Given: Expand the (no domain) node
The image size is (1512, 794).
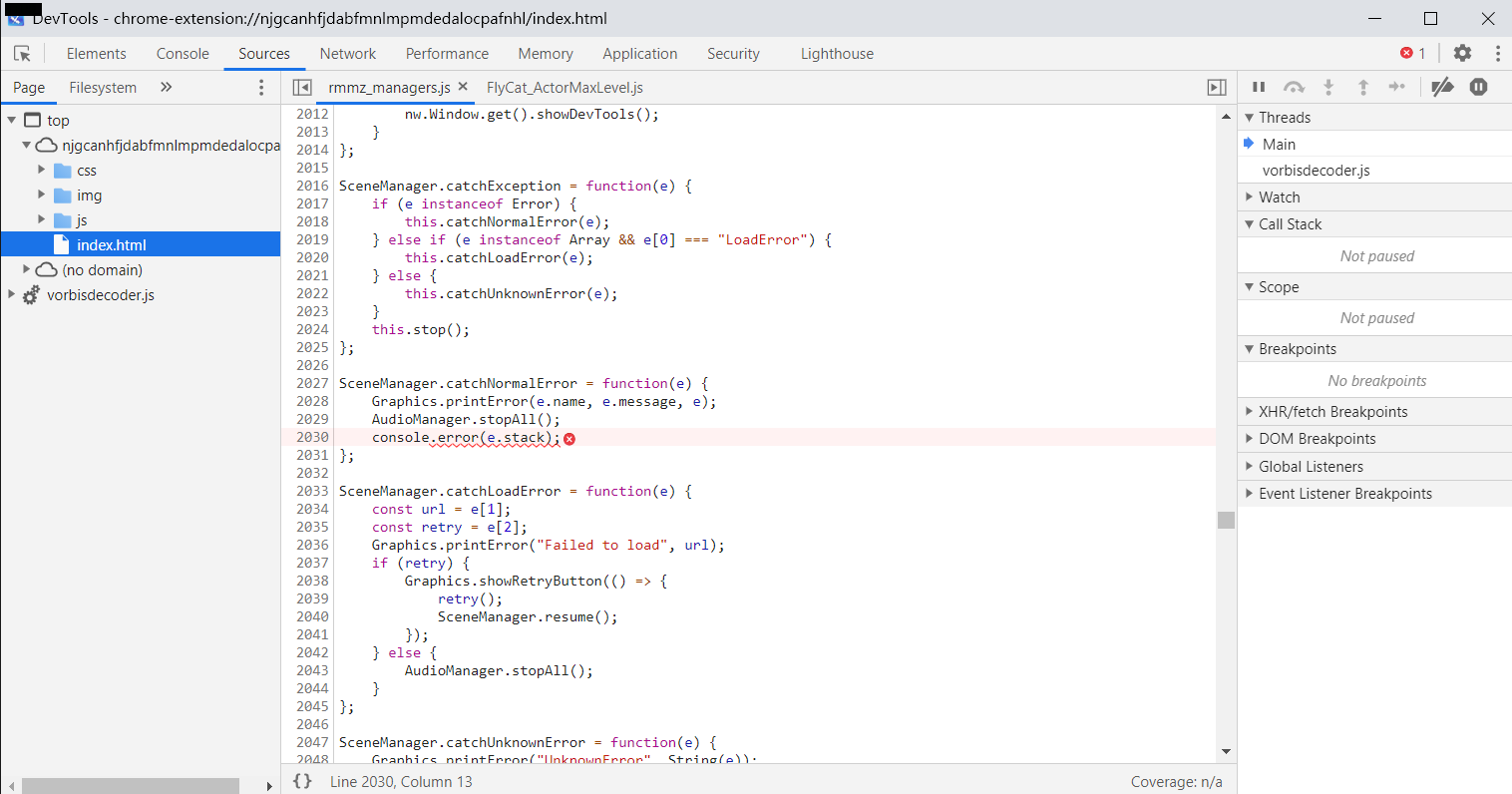Looking at the screenshot, I should tap(27, 270).
